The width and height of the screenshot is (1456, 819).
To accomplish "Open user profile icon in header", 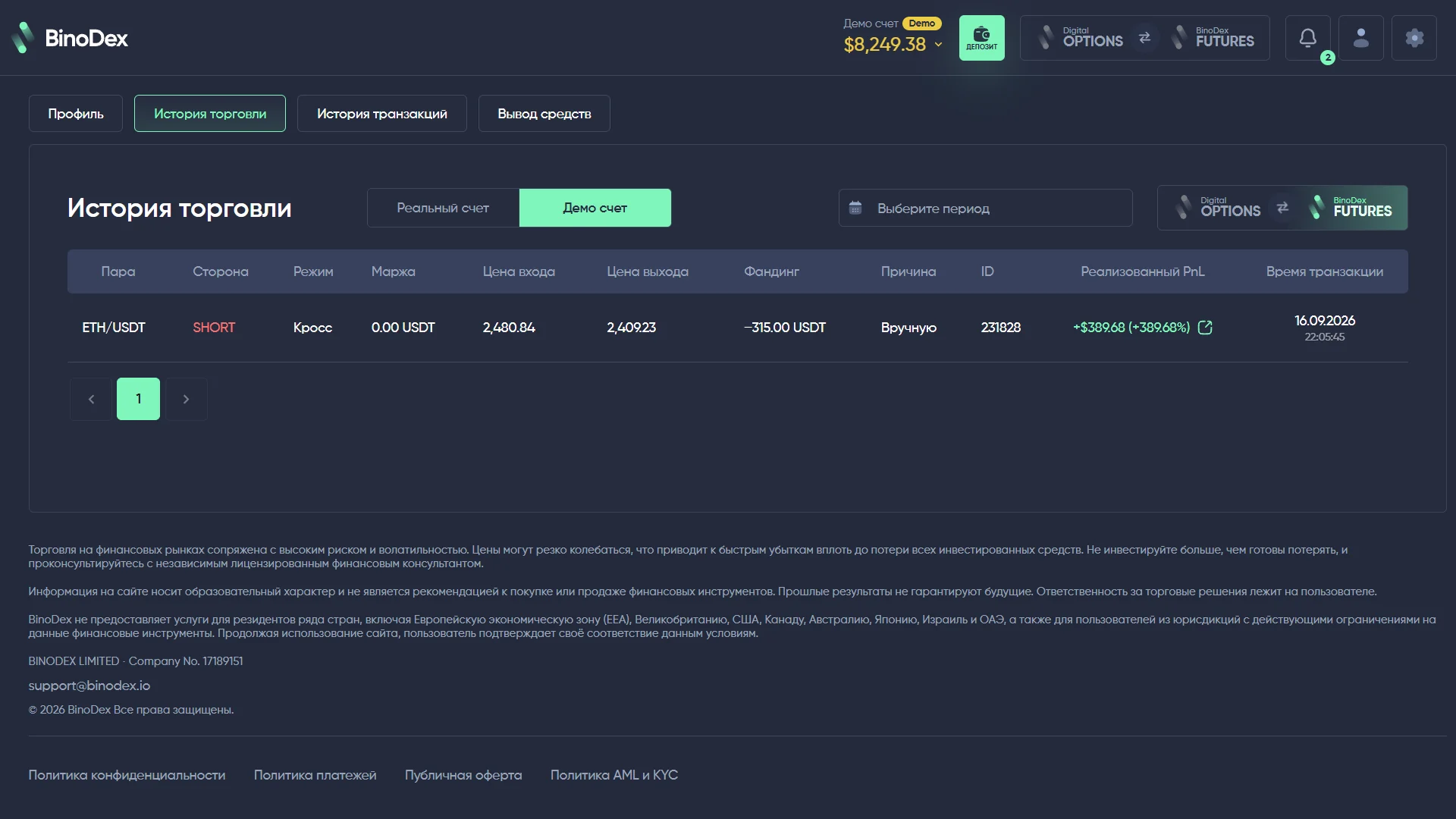I will 1360,38.
